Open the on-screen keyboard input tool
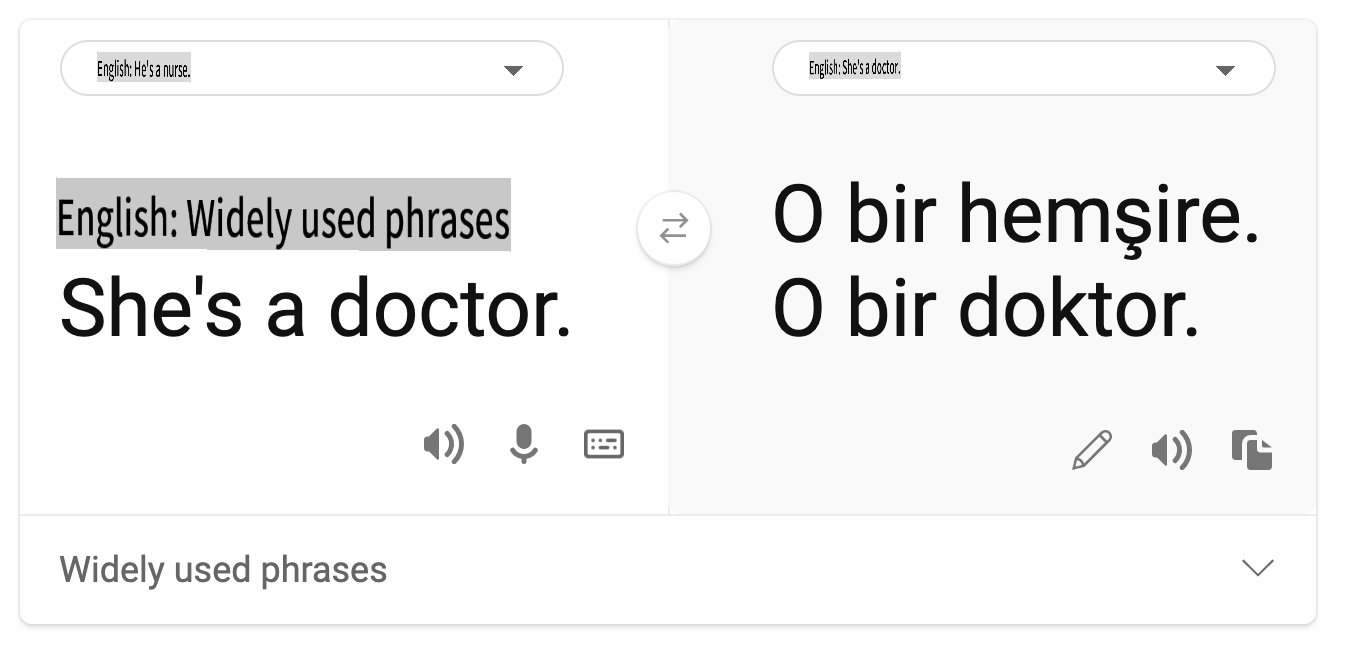This screenshot has height=664, width=1350. pos(604,444)
